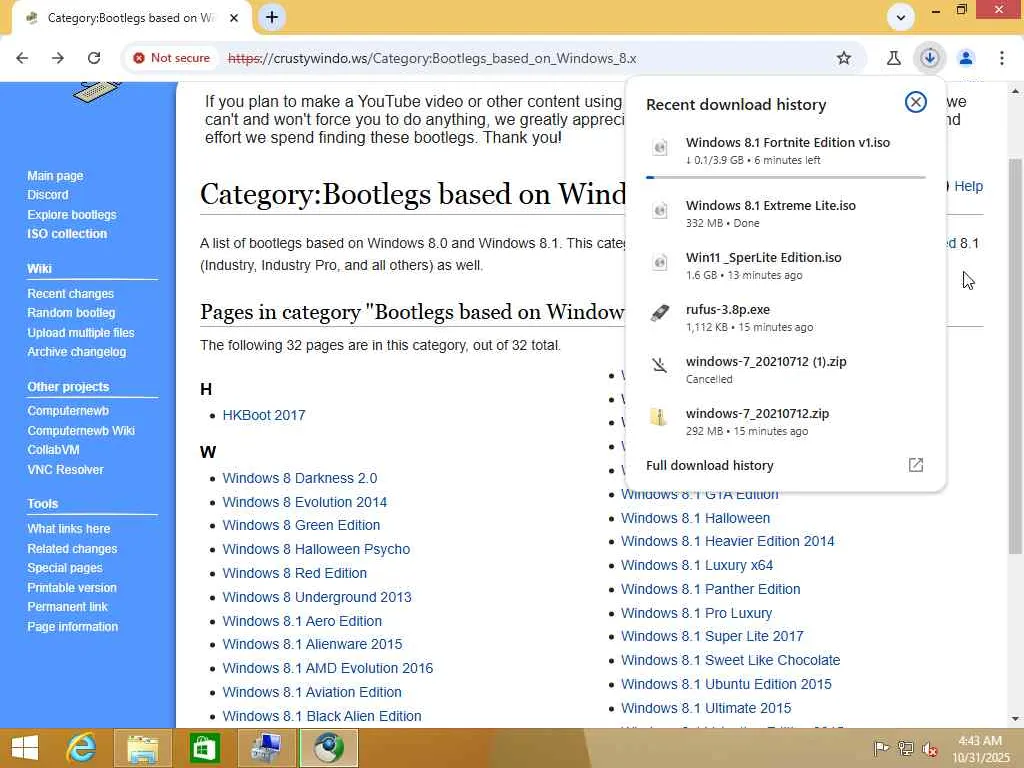Screen dimensions: 1024x768
Task: Open the Windows Start button
Action: pos(25,748)
